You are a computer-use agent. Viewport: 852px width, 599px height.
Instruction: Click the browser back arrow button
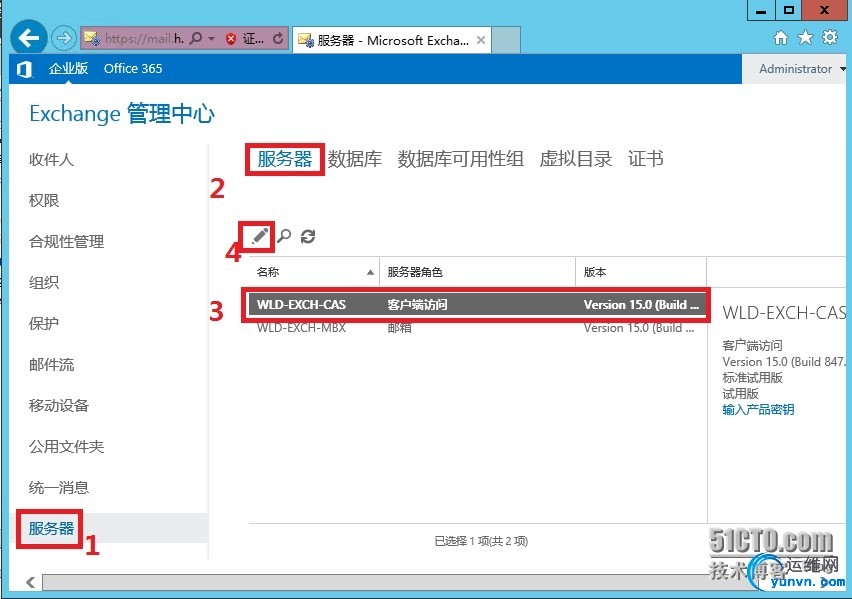28,38
